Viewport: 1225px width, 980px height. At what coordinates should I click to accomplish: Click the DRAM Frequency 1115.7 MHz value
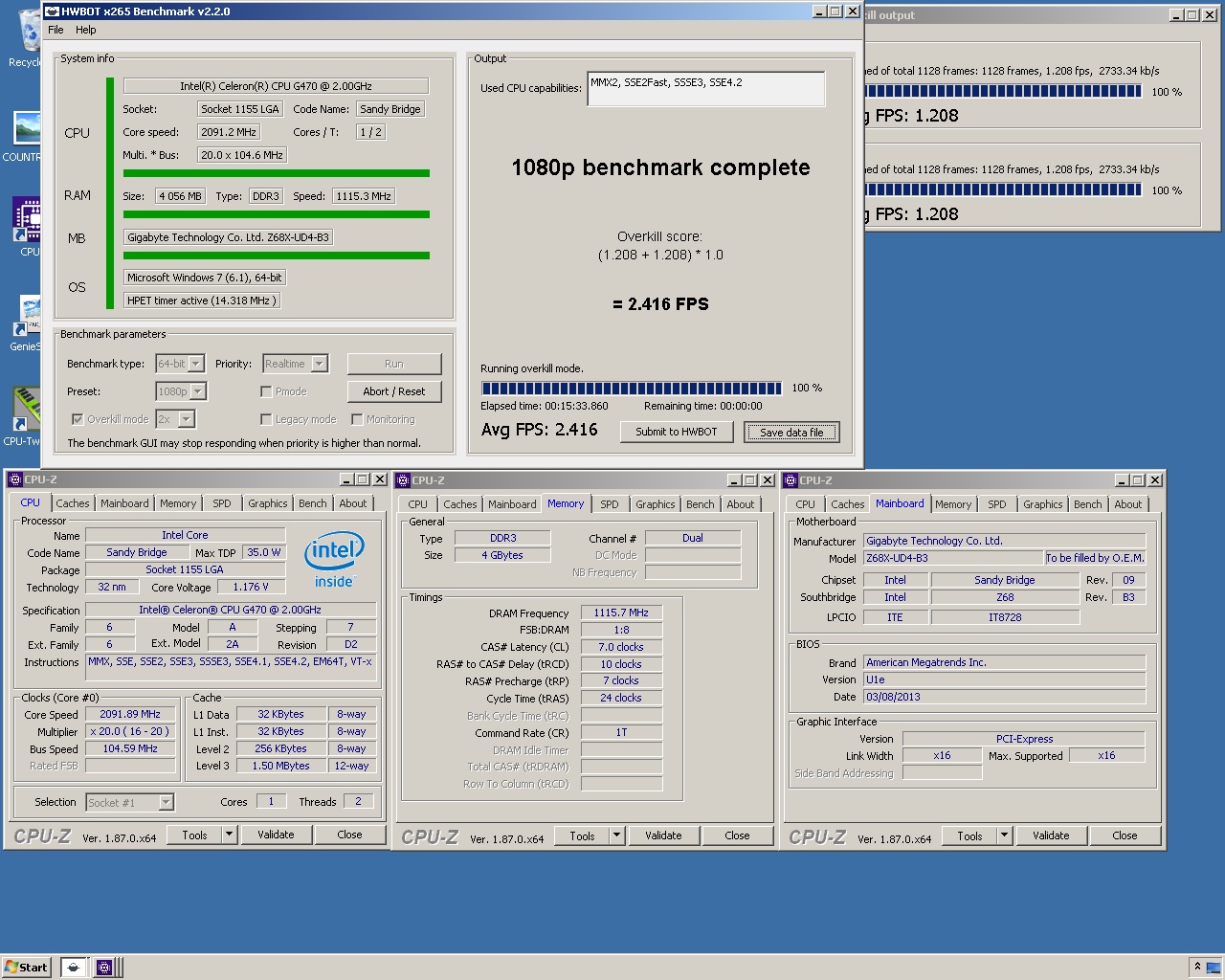(621, 612)
